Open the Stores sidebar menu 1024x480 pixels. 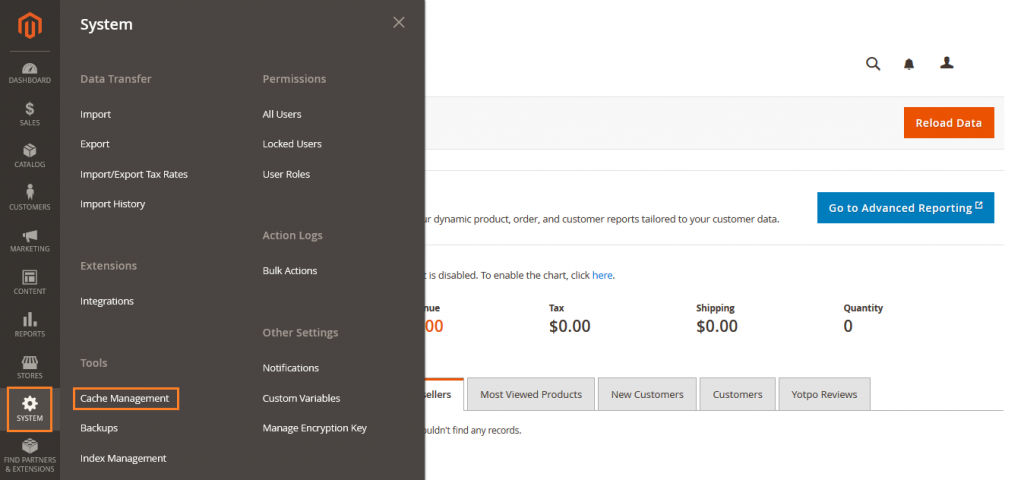click(x=30, y=367)
